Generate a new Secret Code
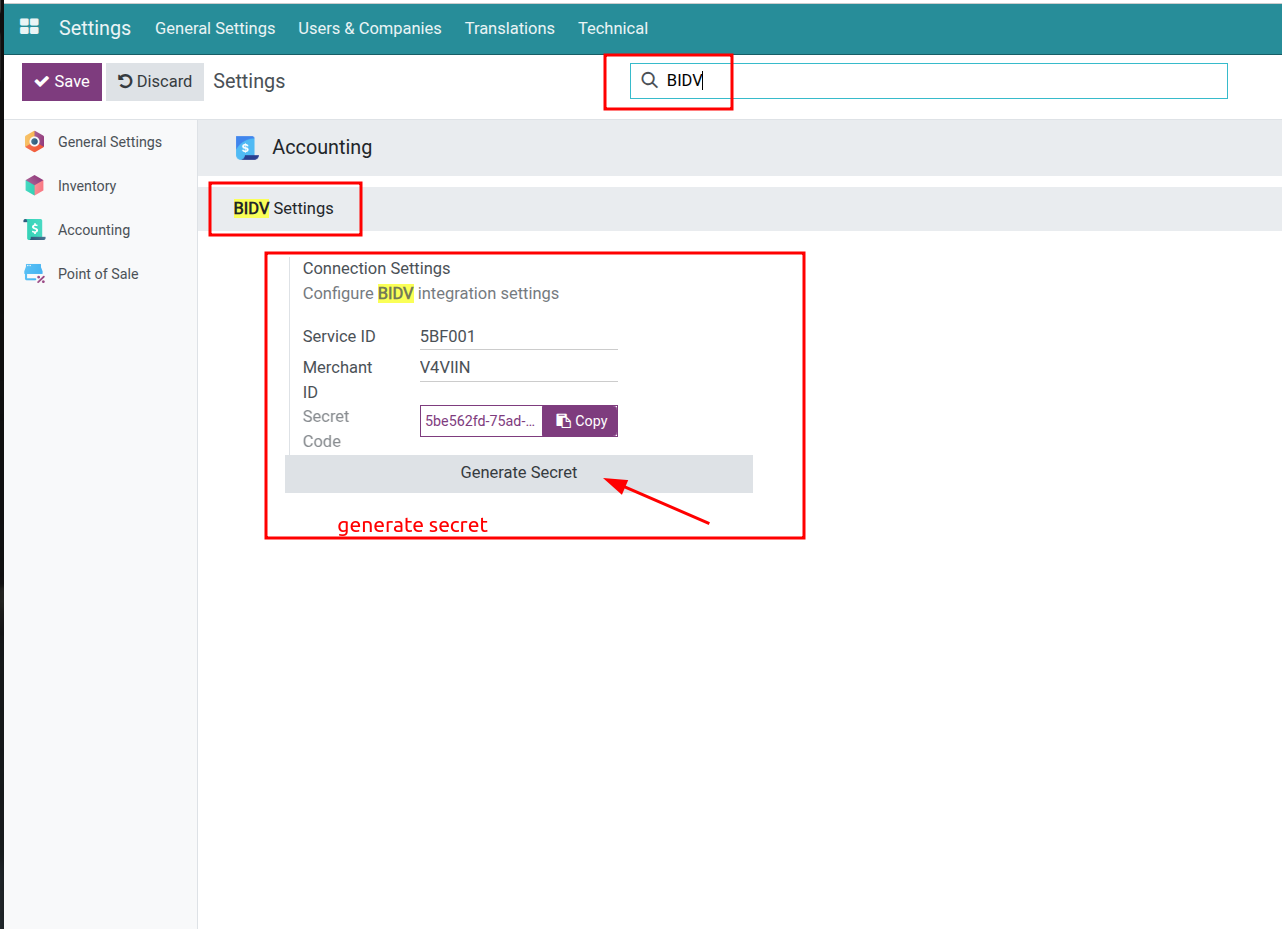Screen dimensions: 1282x929 tap(519, 472)
